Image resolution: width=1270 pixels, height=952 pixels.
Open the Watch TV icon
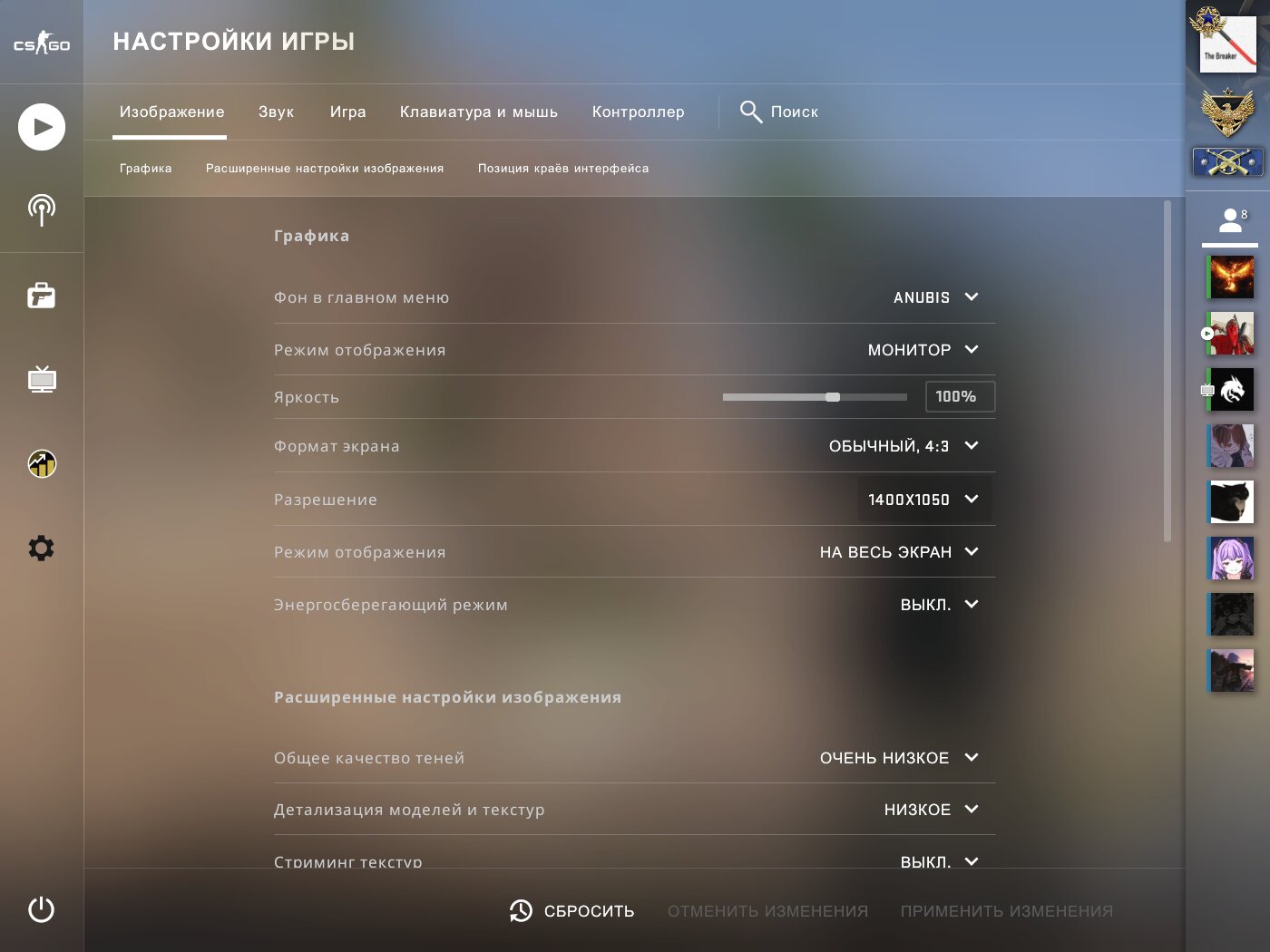(x=42, y=379)
